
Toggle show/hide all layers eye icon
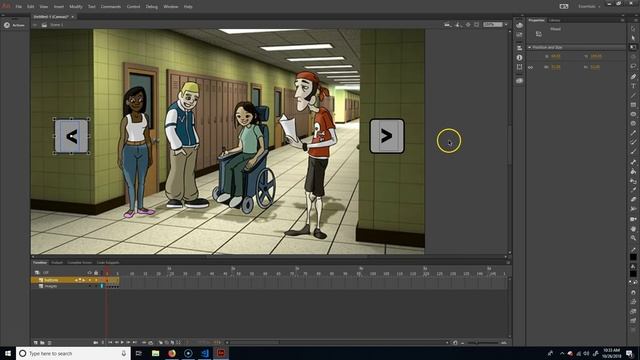[90, 272]
